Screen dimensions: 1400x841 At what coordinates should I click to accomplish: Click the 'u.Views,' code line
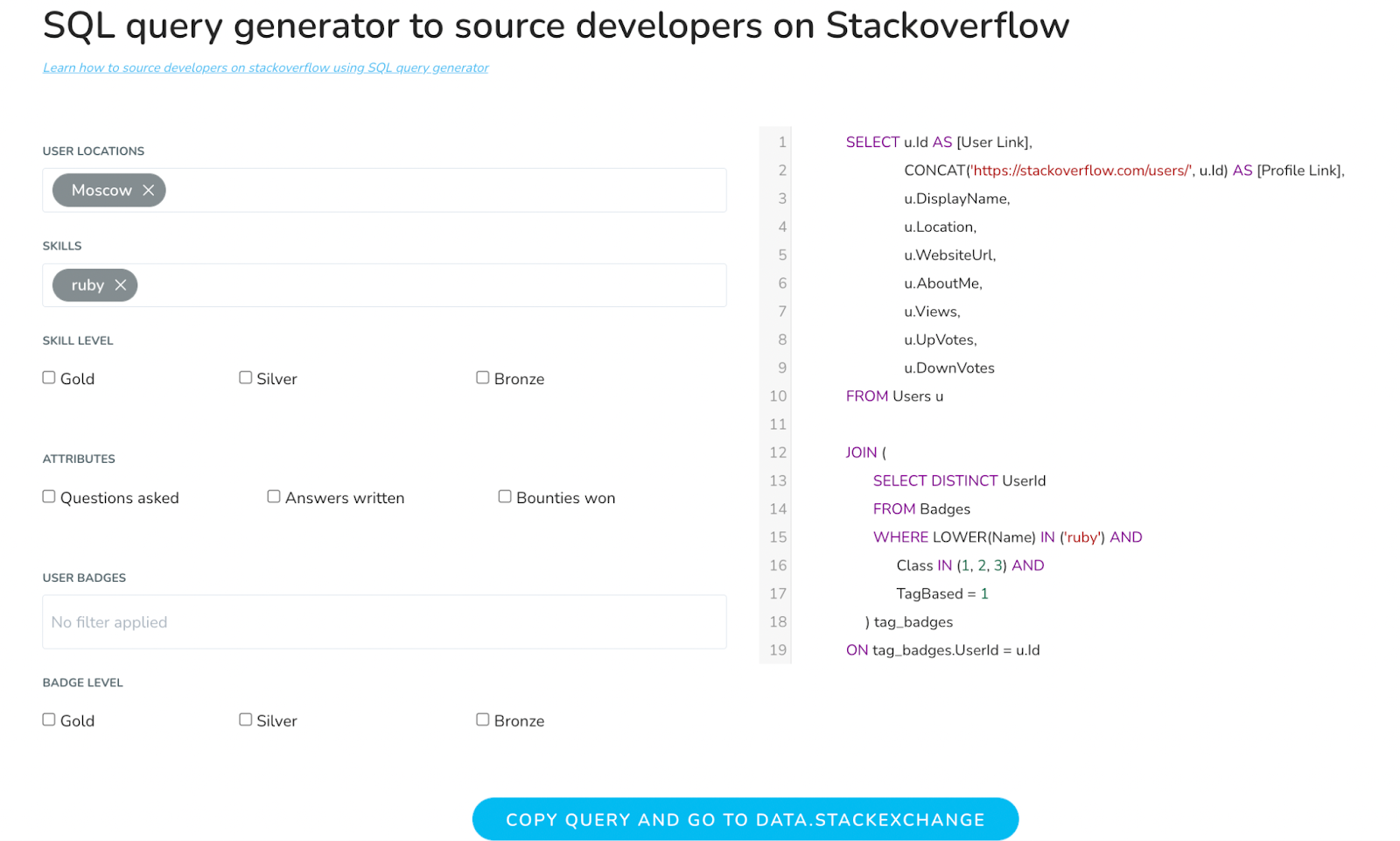click(932, 312)
